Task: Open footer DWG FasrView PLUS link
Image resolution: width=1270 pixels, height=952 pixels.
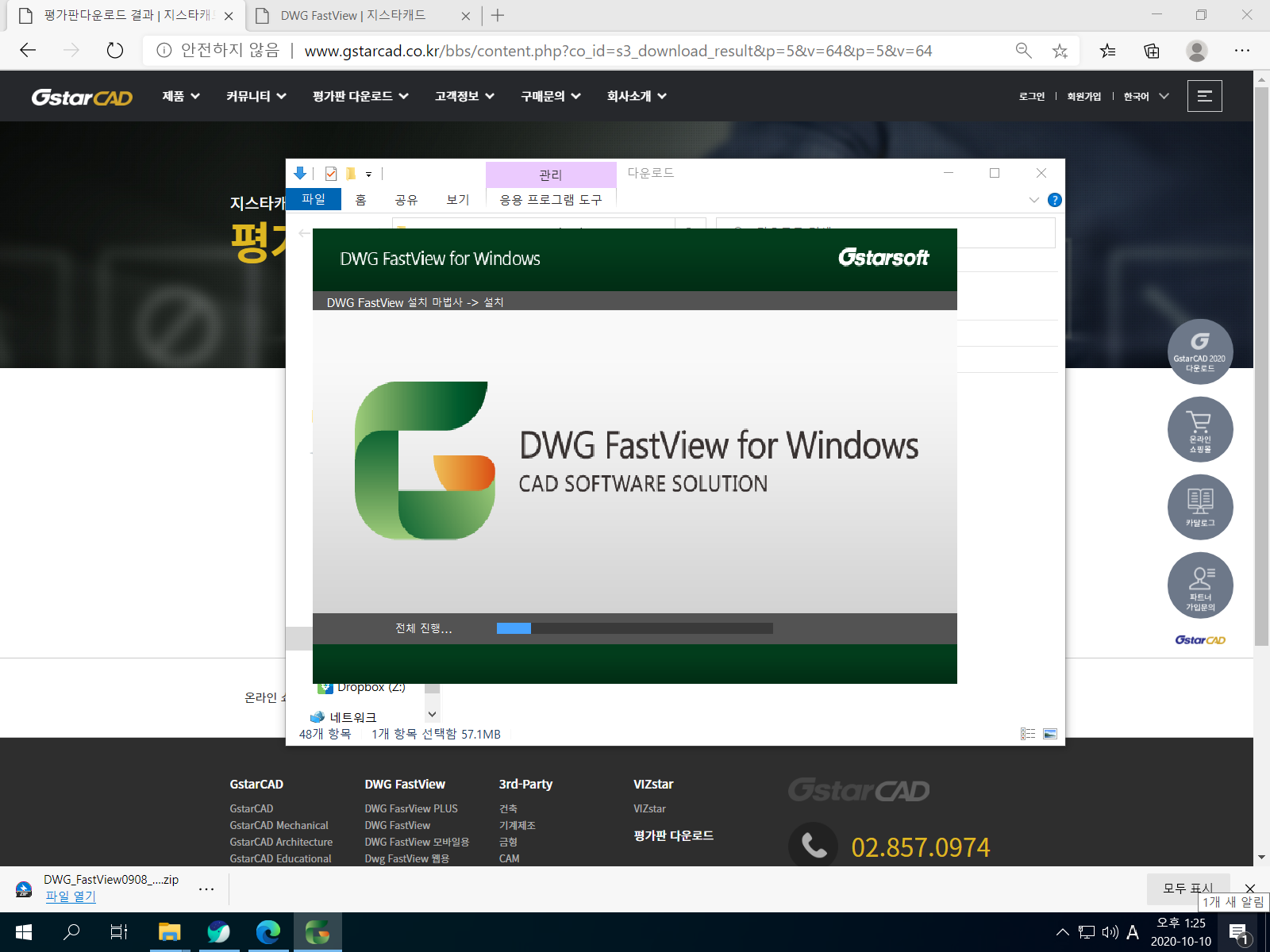Action: (411, 808)
